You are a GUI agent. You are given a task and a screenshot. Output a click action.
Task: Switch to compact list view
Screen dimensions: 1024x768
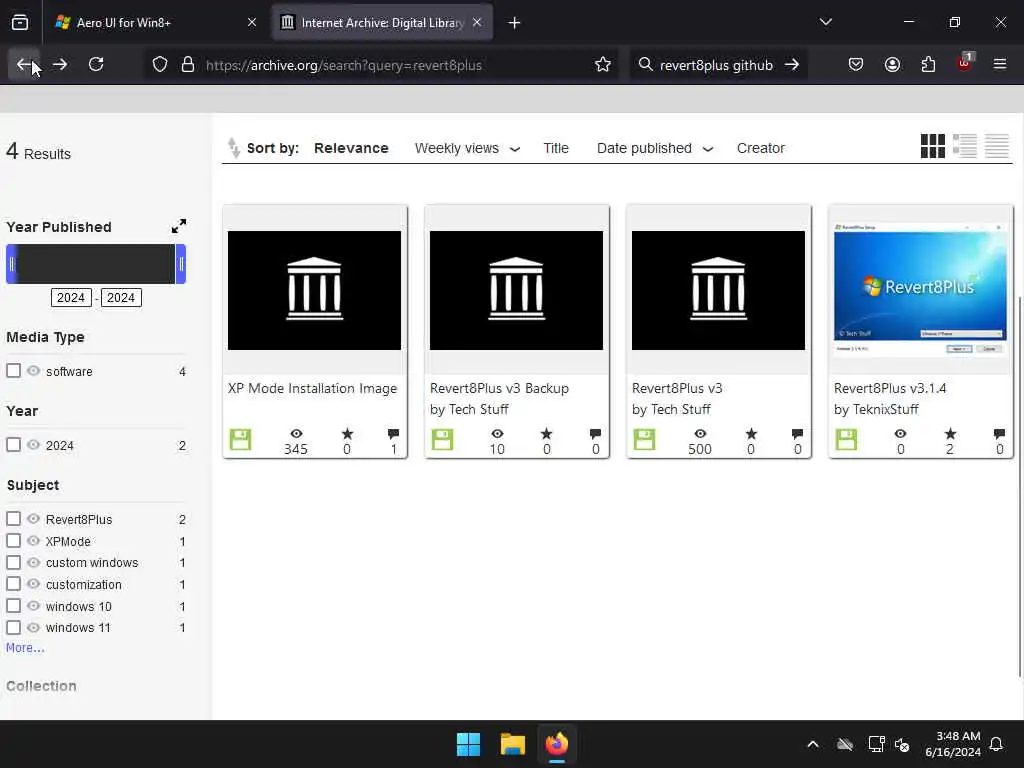pyautogui.click(x=997, y=146)
